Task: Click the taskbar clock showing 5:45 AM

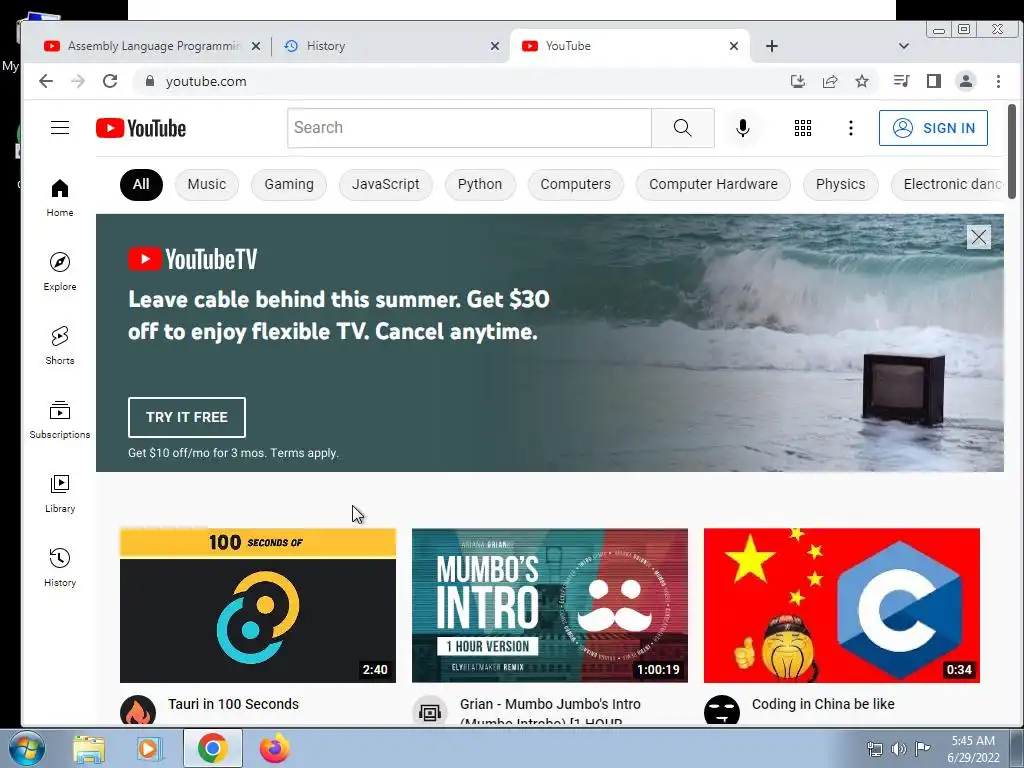Action: [x=973, y=749]
